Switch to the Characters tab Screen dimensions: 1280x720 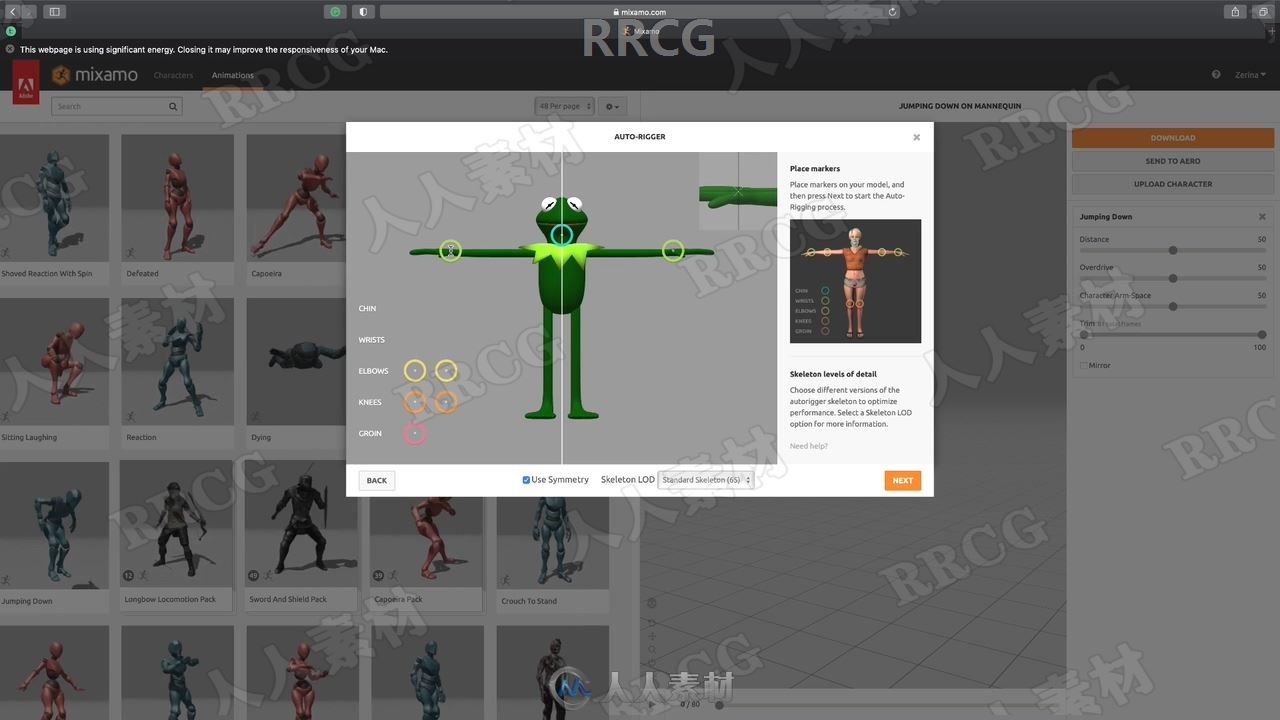pyautogui.click(x=173, y=75)
